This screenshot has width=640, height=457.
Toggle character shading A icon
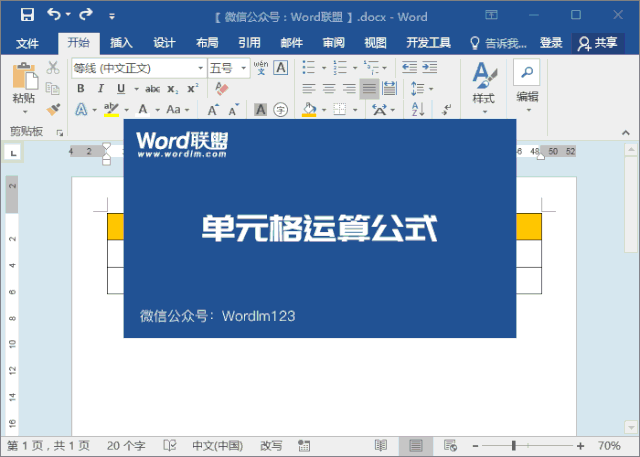[260, 109]
